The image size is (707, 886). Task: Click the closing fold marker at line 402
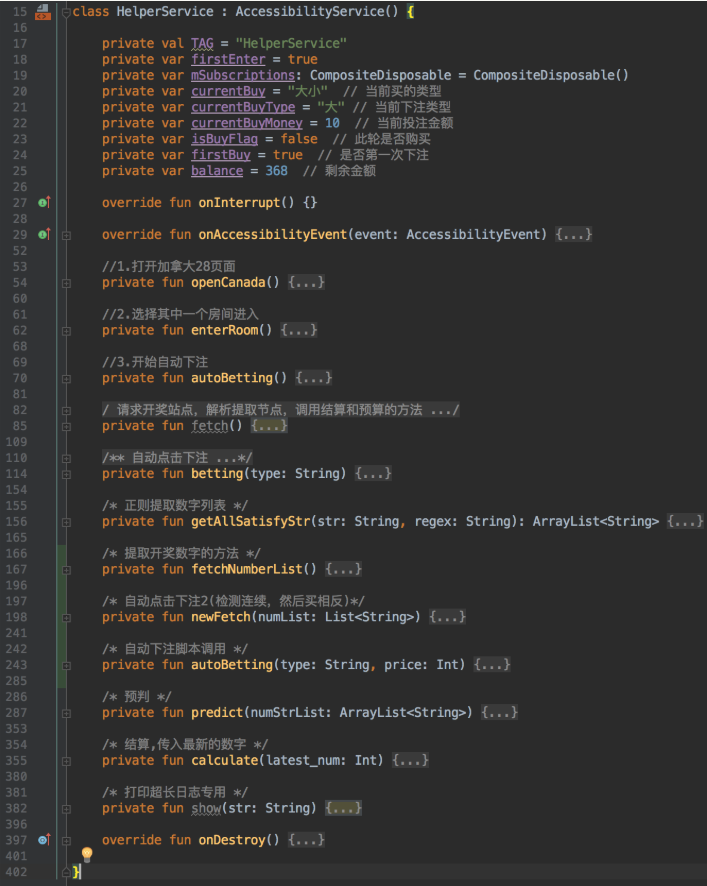coord(67,872)
